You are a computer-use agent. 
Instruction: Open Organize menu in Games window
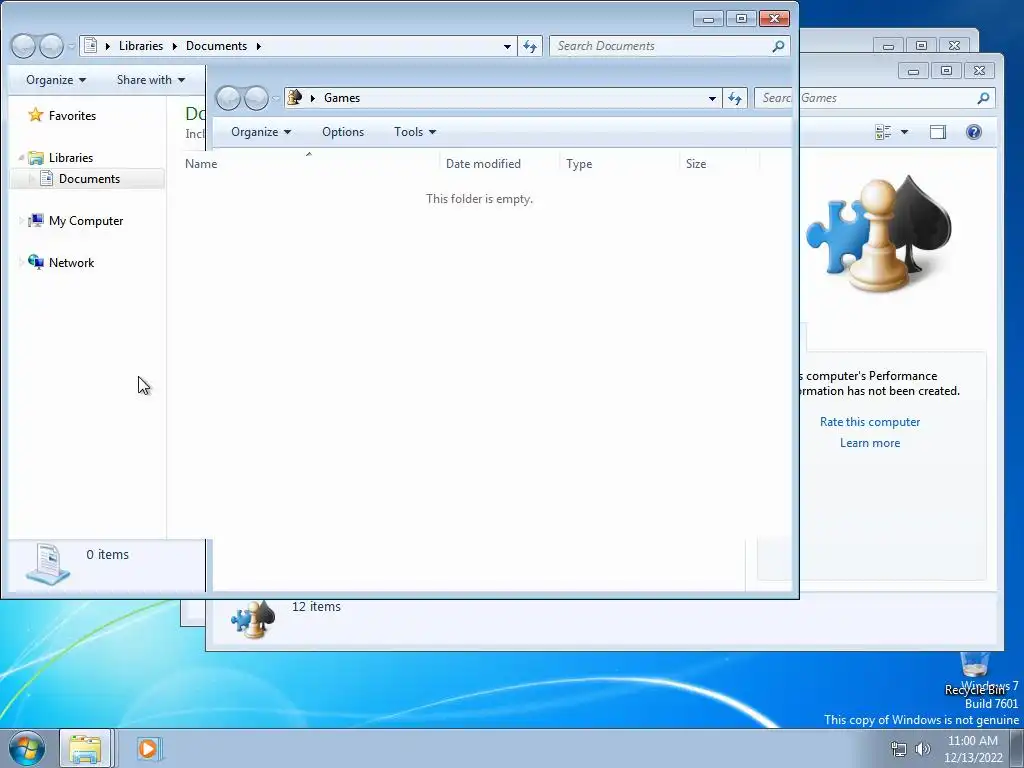tap(261, 132)
